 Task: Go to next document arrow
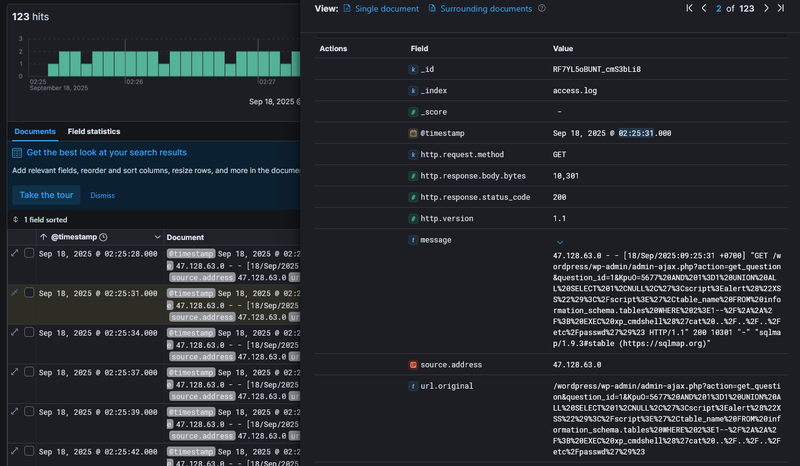pos(766,8)
